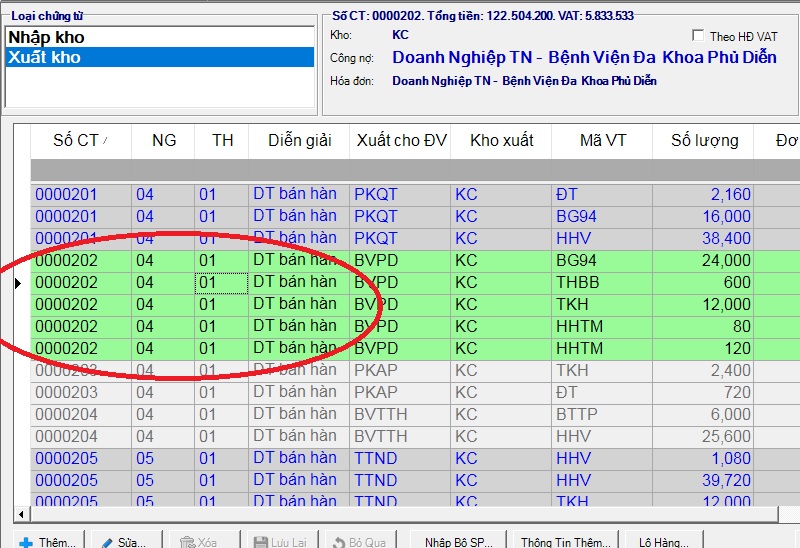Click the current row arrow indicator
This screenshot has width=800, height=548.
click(18, 283)
